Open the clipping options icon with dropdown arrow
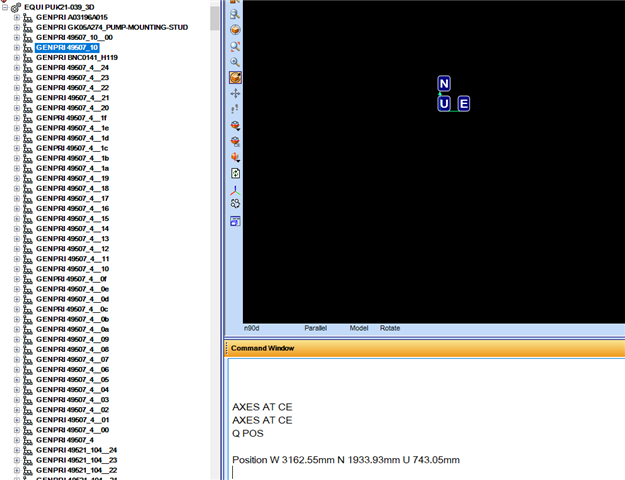Screen dimensions: 625x480 coord(235,126)
